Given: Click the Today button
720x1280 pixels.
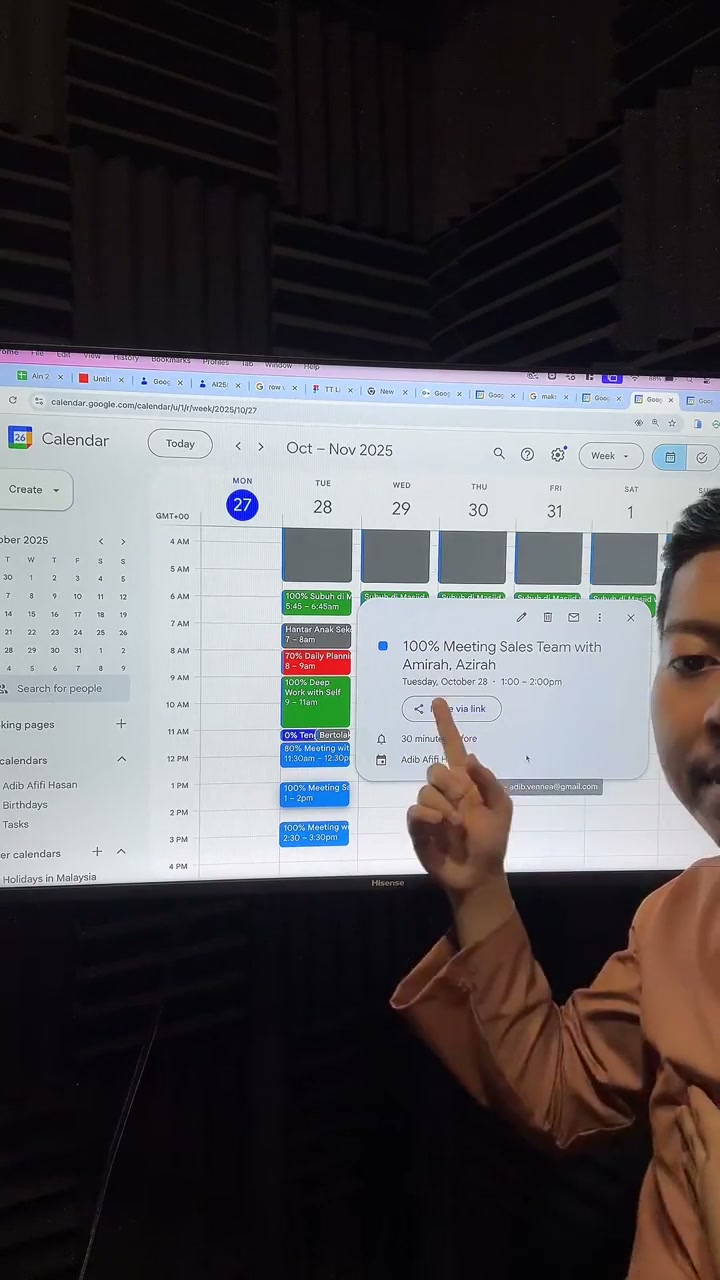Looking at the screenshot, I should point(180,444).
